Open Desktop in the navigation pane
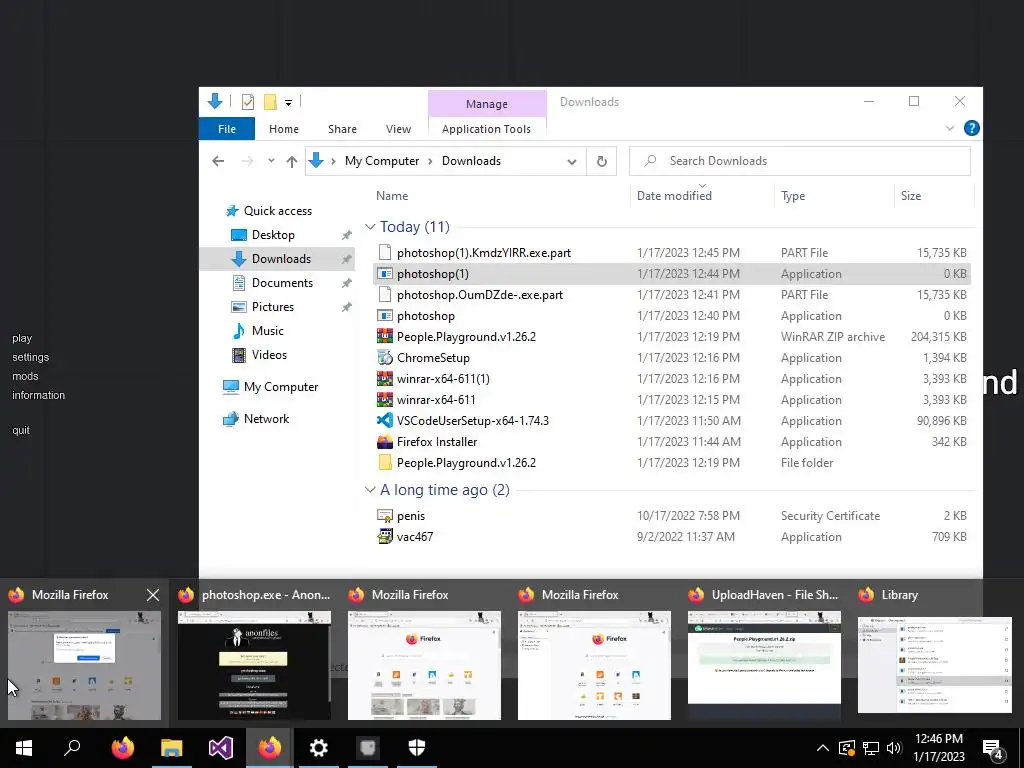The width and height of the screenshot is (1024, 768). tap(273, 235)
